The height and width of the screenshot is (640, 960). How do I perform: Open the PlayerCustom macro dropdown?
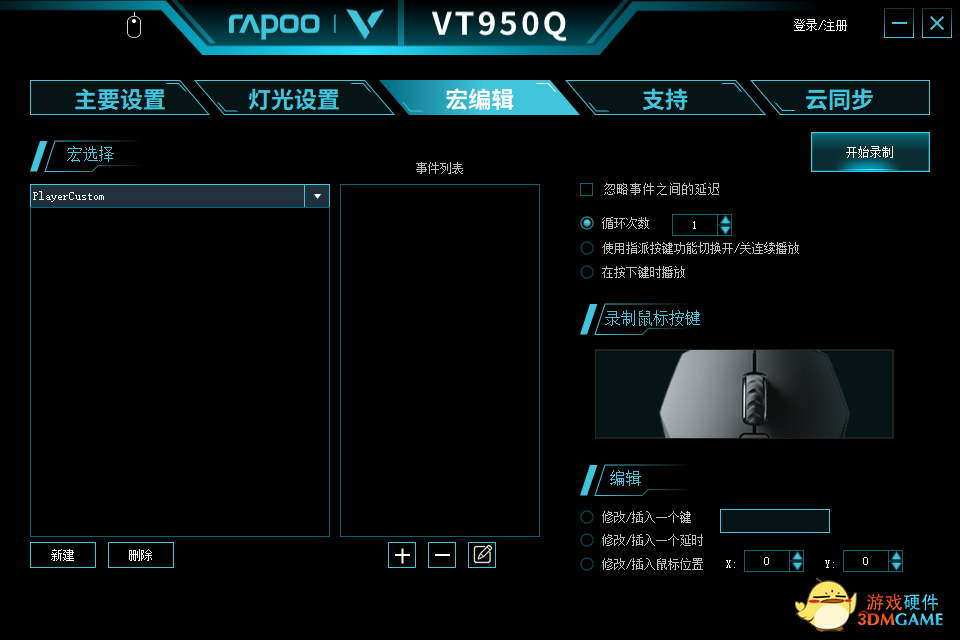(317, 197)
